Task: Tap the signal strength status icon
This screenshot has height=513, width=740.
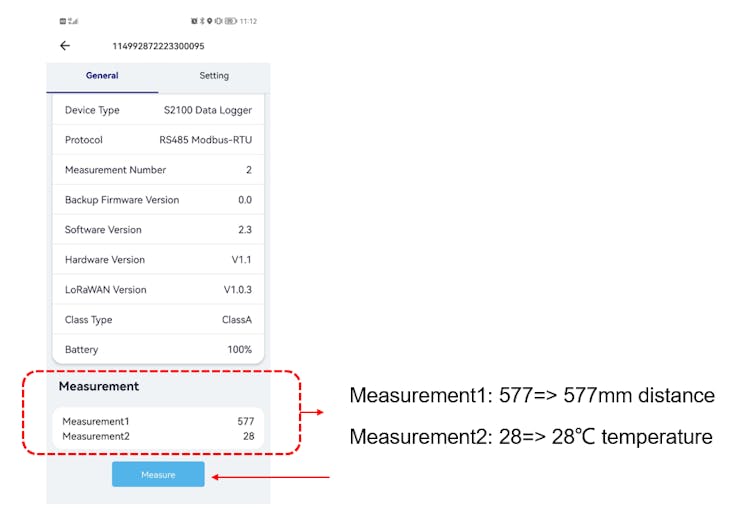Action: pyautogui.click(x=73, y=21)
